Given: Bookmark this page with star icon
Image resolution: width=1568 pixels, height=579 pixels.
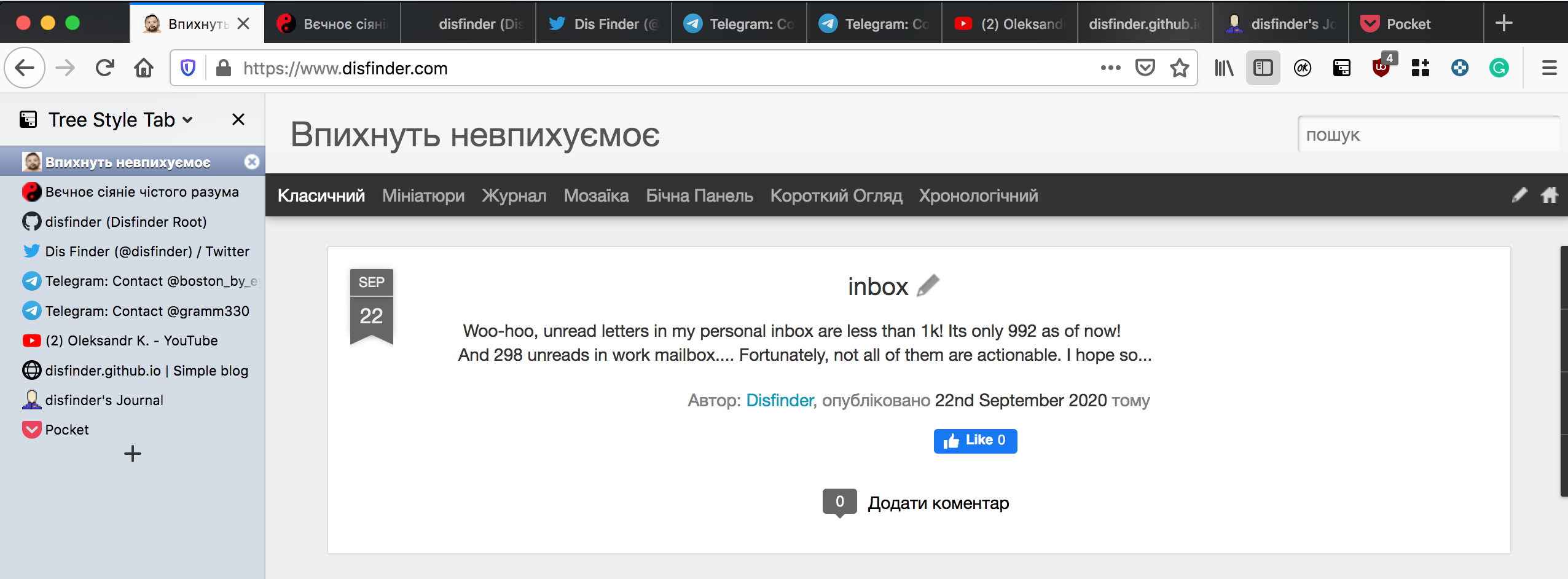Looking at the screenshot, I should (x=1179, y=68).
